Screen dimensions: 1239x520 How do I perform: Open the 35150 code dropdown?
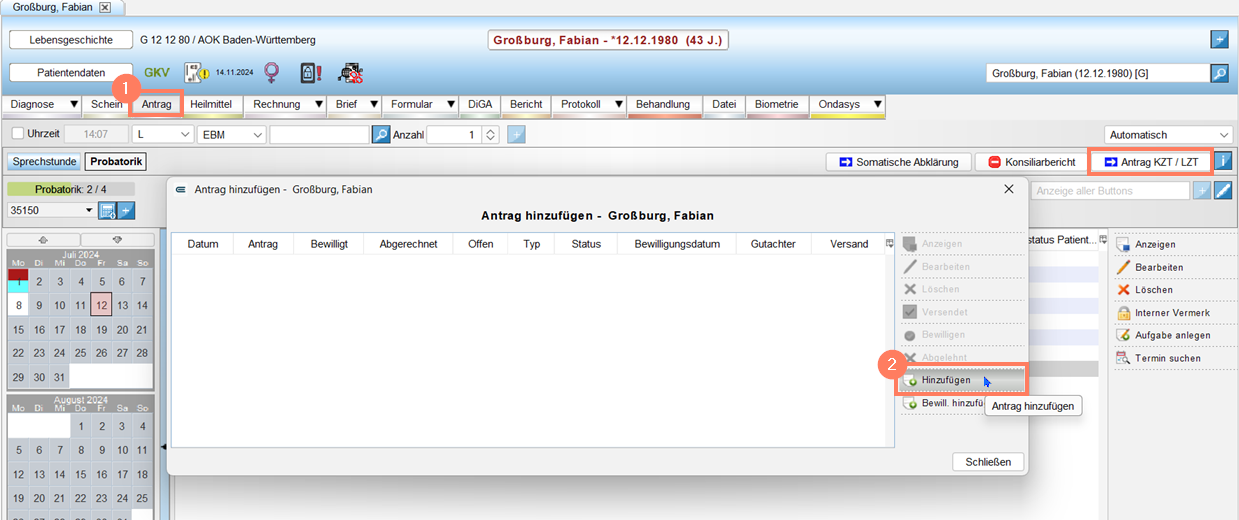coord(51,210)
